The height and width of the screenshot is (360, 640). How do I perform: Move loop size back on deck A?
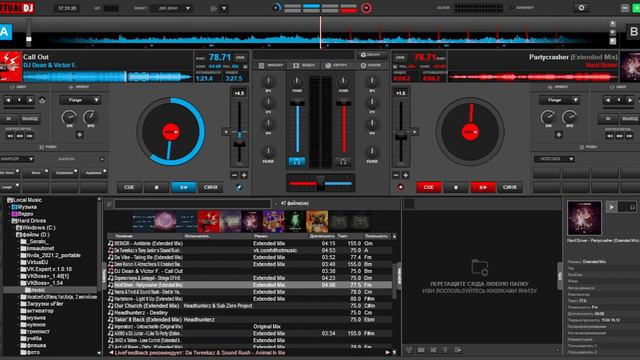pos(8,100)
